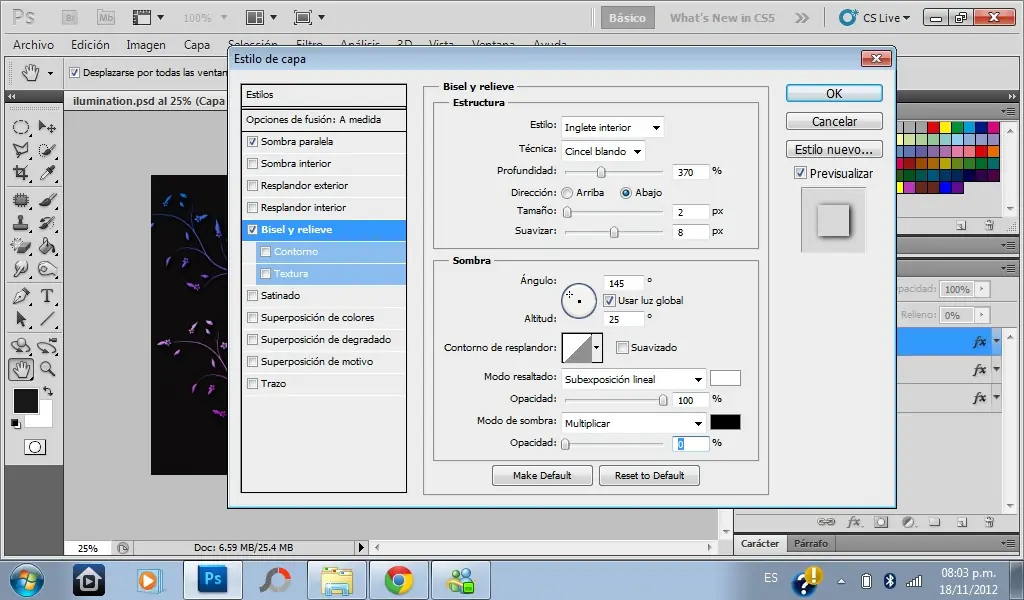Select the Zoom magnifier tool

[46, 369]
